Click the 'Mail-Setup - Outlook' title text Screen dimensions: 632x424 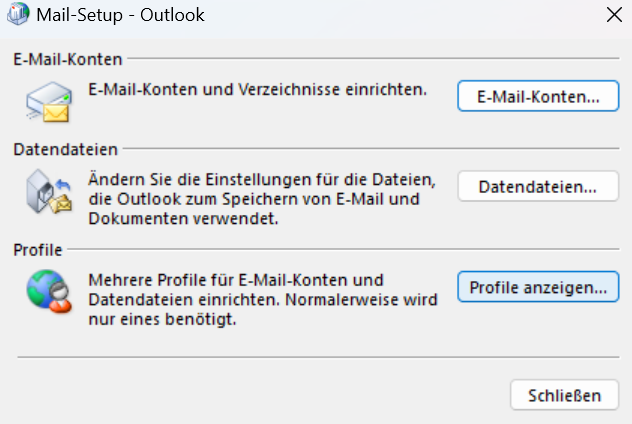[x=120, y=15]
